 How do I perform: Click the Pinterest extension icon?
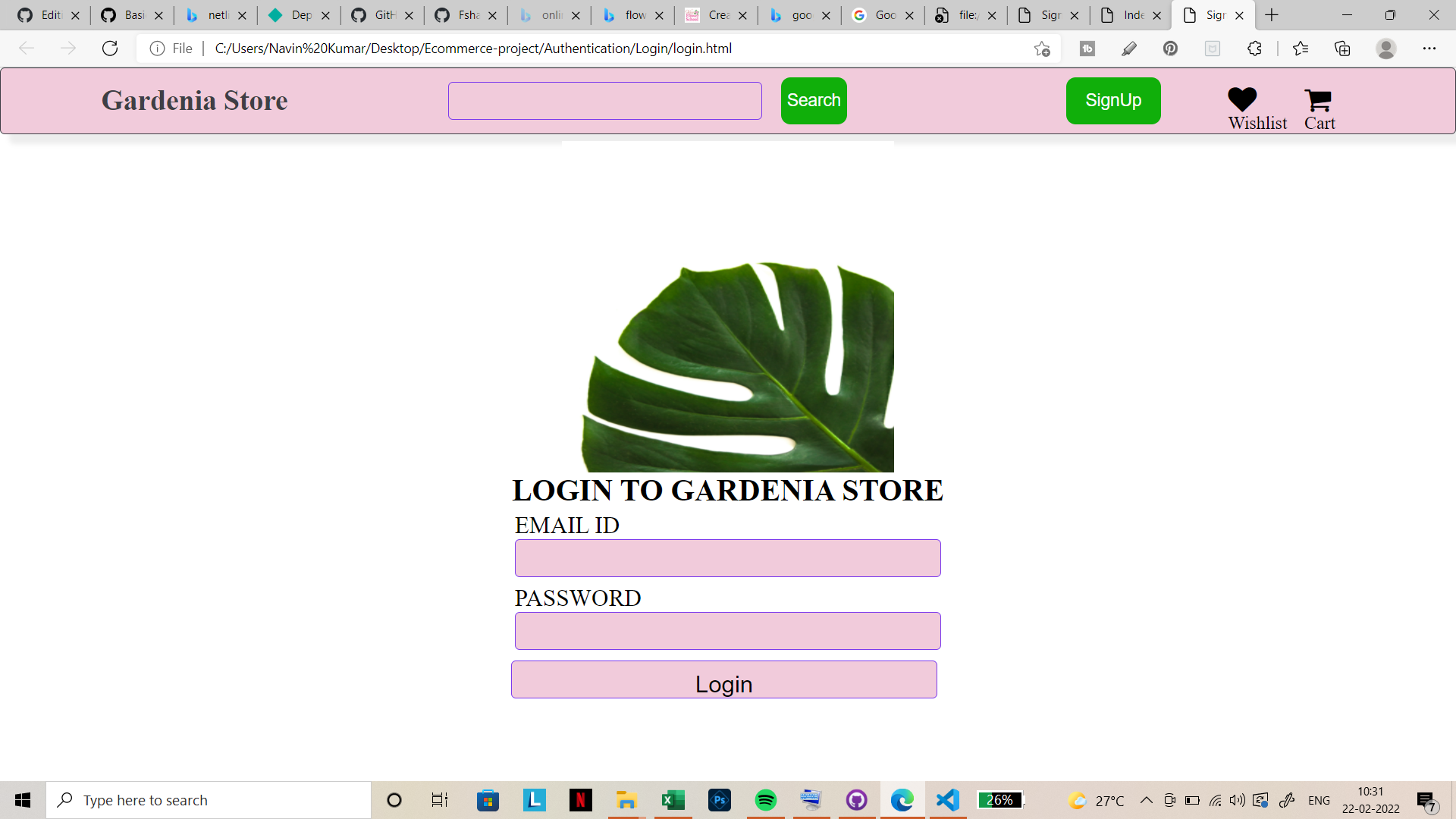coord(1171,48)
